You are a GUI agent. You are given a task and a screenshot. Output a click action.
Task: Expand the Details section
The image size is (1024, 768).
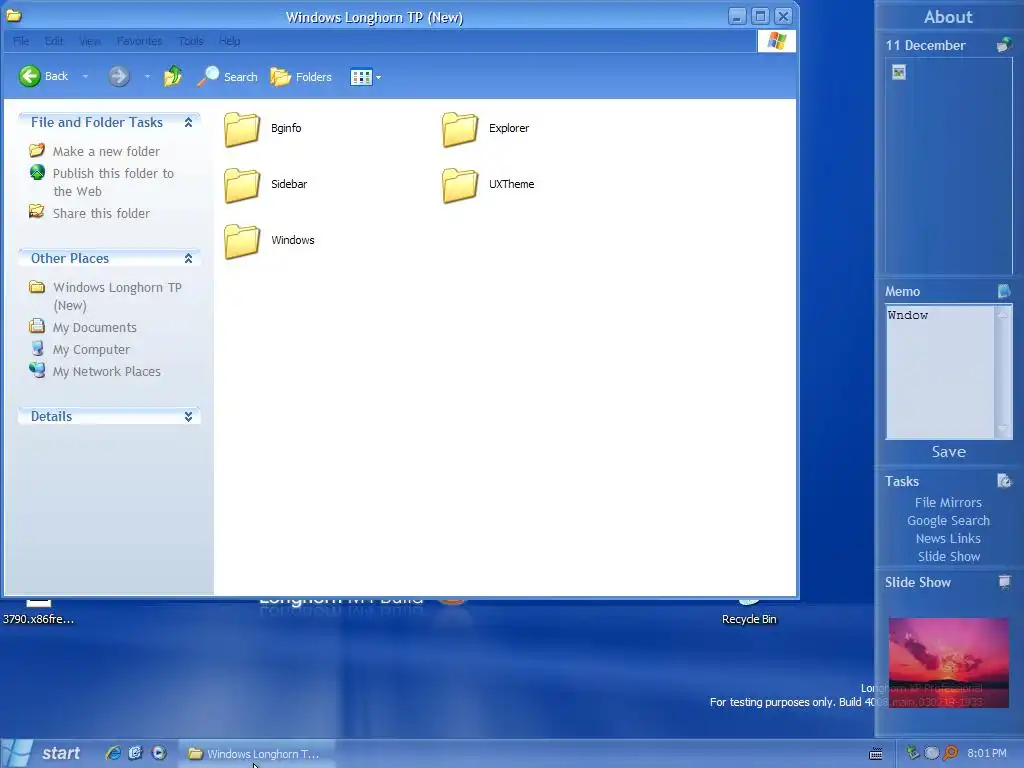pyautogui.click(x=188, y=416)
